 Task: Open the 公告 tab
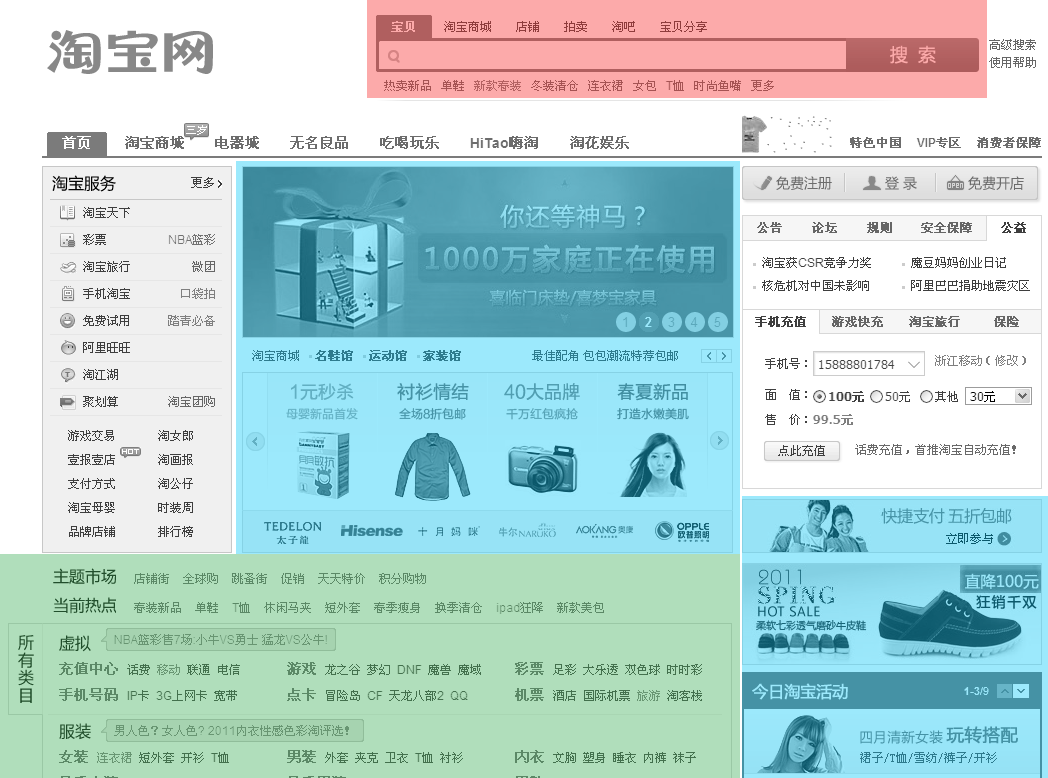[769, 228]
